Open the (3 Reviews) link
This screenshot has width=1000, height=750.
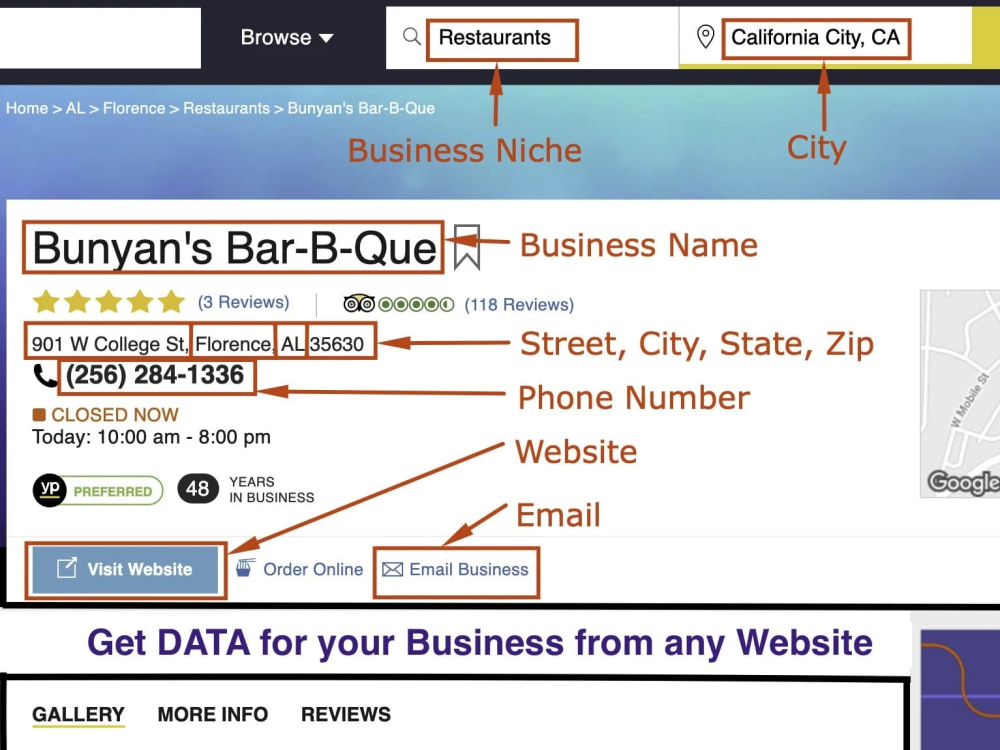point(243,302)
